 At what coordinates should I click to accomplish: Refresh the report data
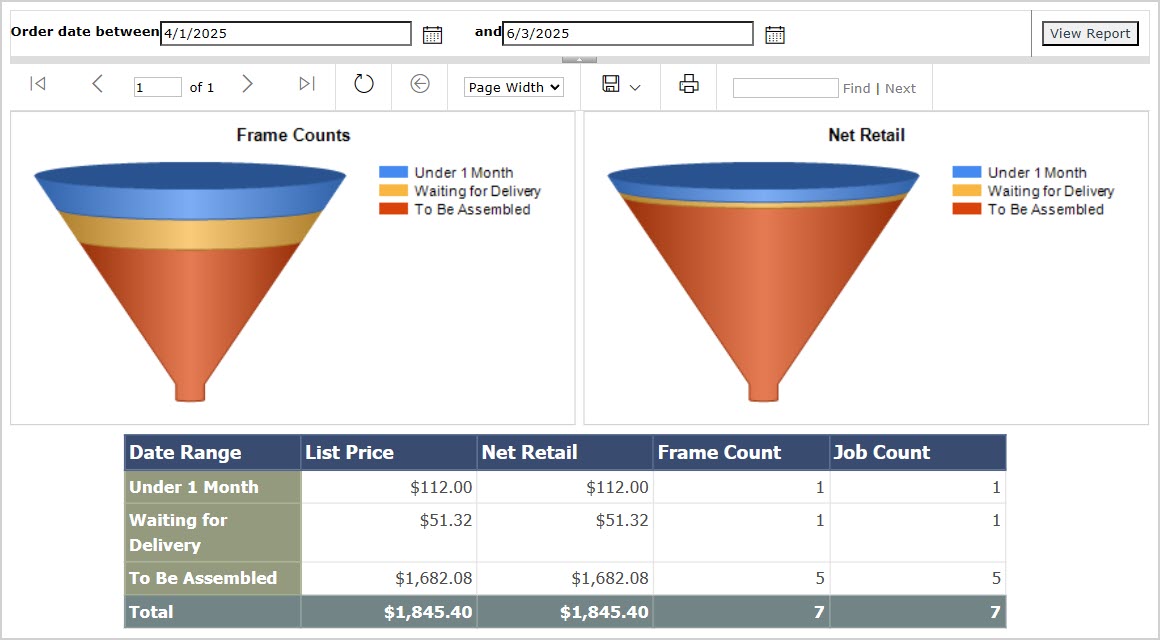tap(363, 86)
